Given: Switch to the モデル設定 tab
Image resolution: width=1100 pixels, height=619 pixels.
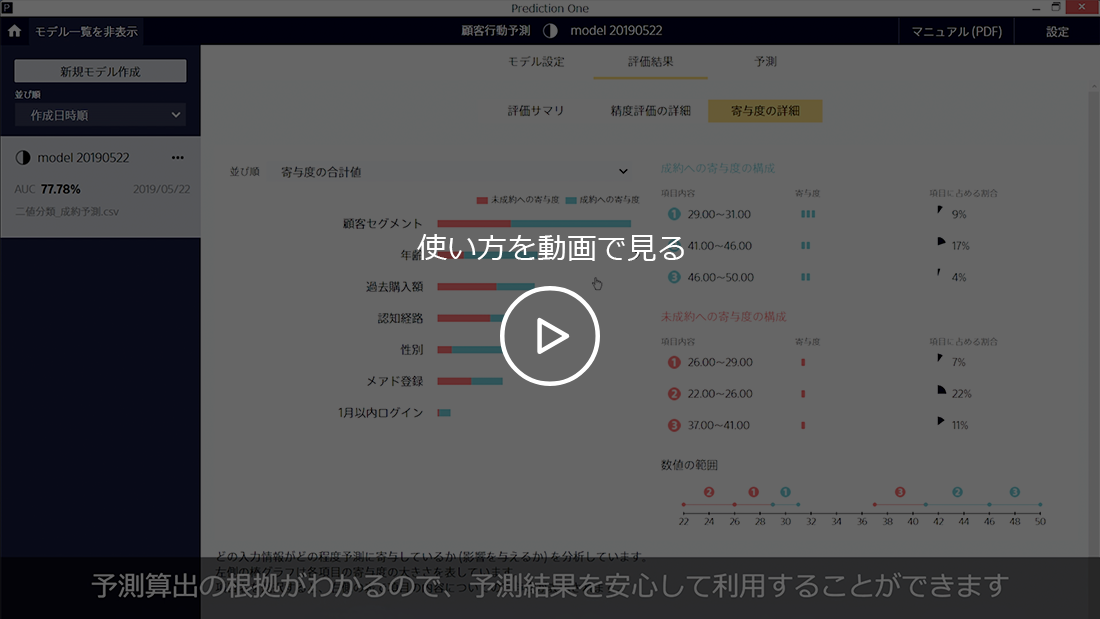Looking at the screenshot, I should click(536, 62).
